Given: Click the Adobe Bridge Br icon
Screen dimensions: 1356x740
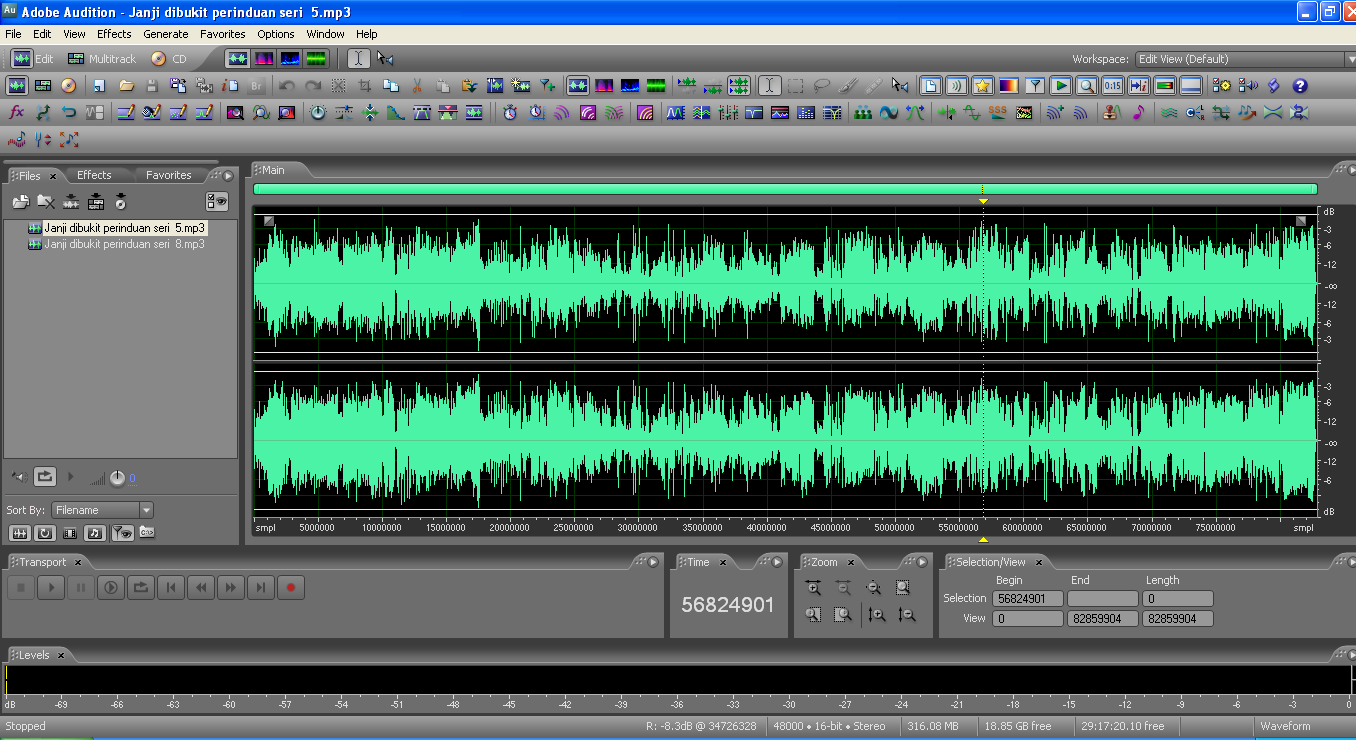Looking at the screenshot, I should [257, 86].
